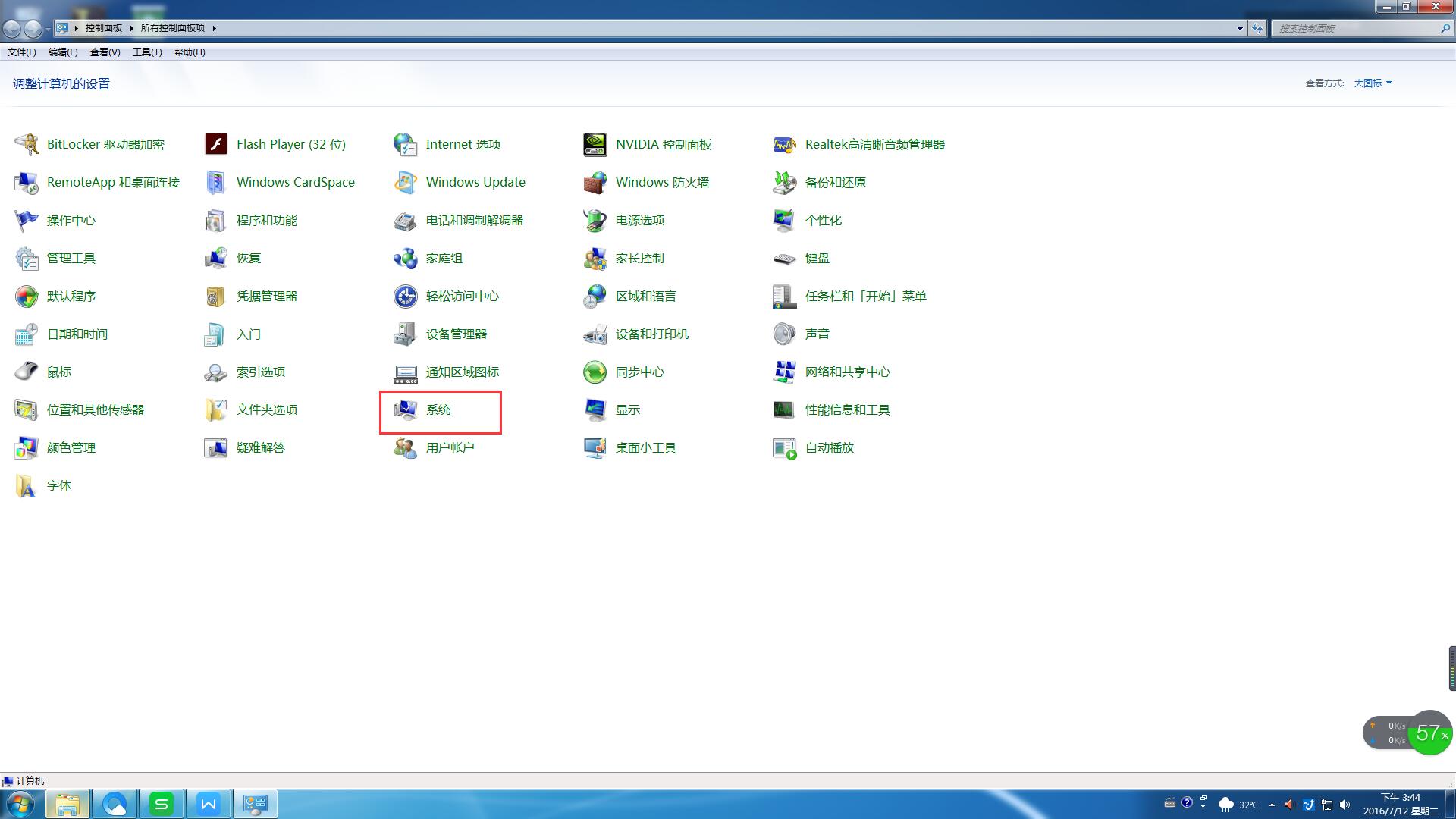Screen dimensions: 1456x819
Task: Click the back navigation button
Action: pyautogui.click(x=12, y=29)
